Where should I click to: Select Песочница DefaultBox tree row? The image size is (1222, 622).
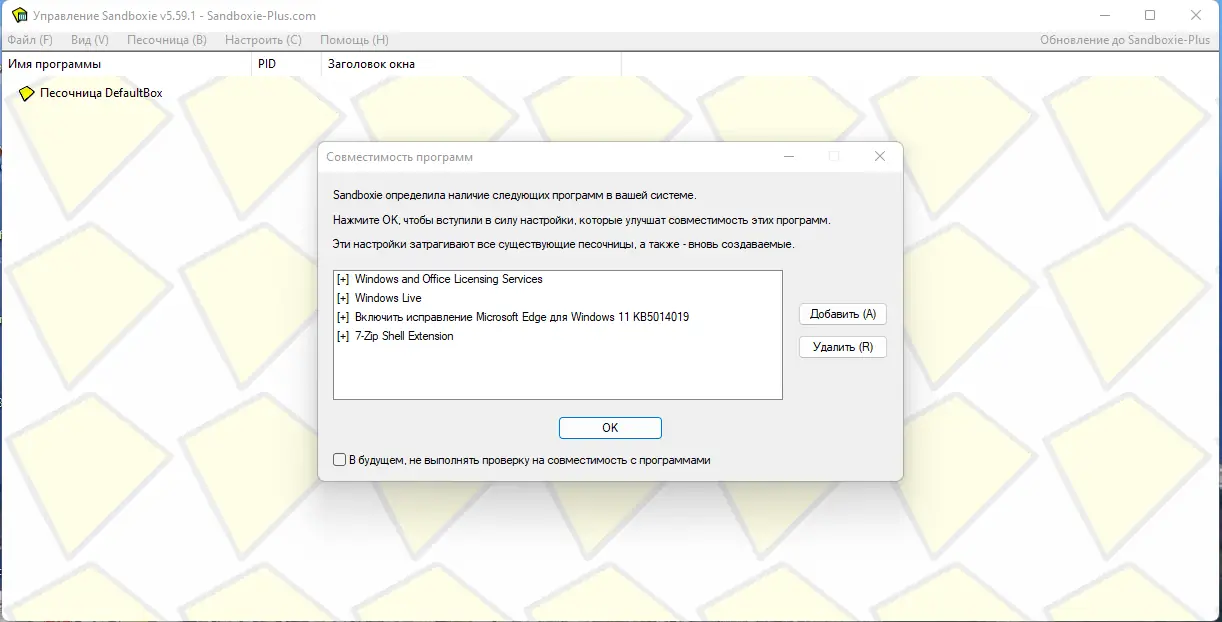click(x=91, y=93)
